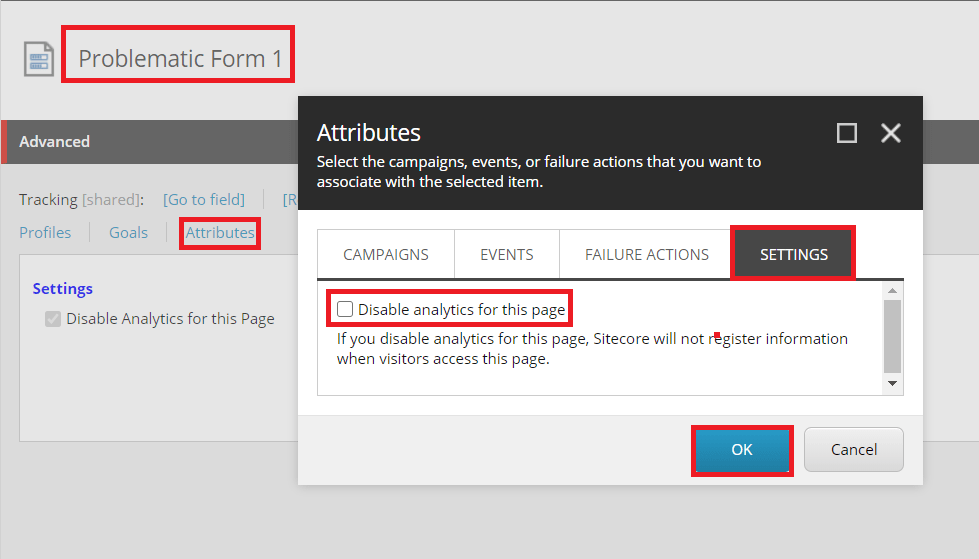Maximize the Attributes dialog

click(x=847, y=133)
